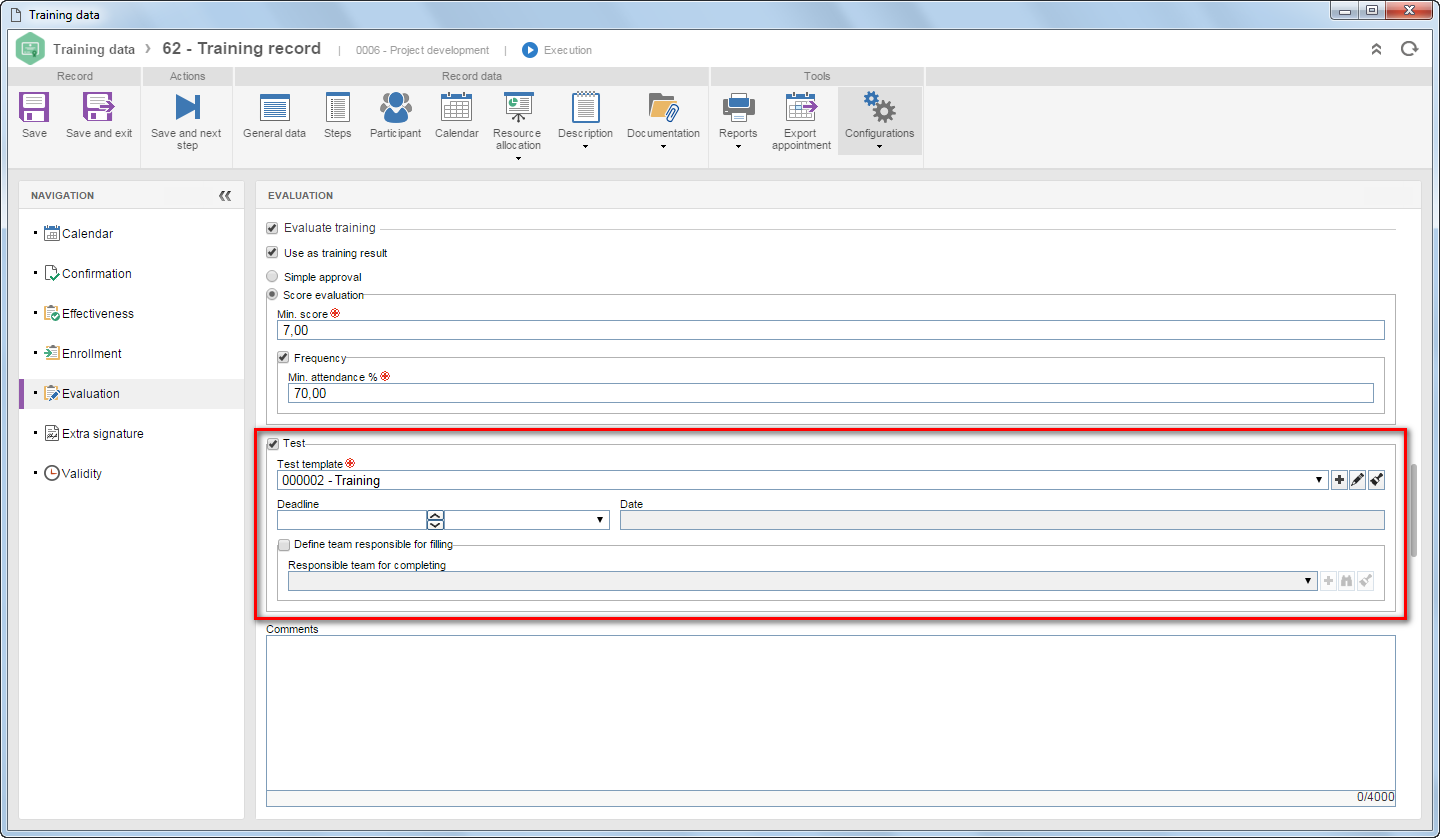Click the Execution status play icon

530,50
